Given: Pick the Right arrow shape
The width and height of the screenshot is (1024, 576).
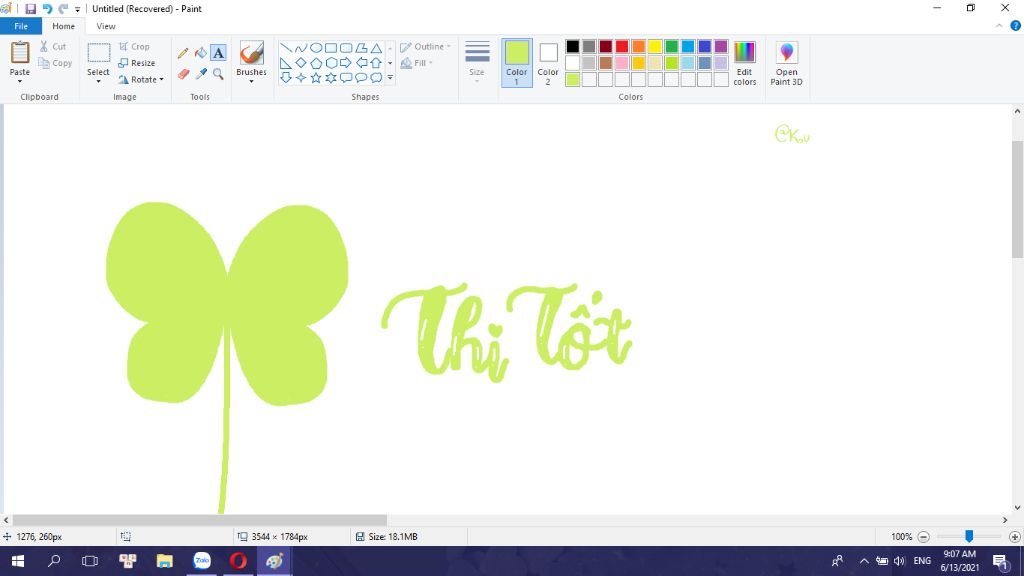Looking at the screenshot, I should [x=345, y=63].
